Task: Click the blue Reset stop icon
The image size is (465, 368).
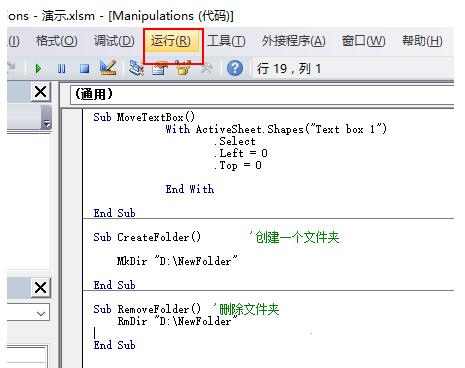Action: 85,69
